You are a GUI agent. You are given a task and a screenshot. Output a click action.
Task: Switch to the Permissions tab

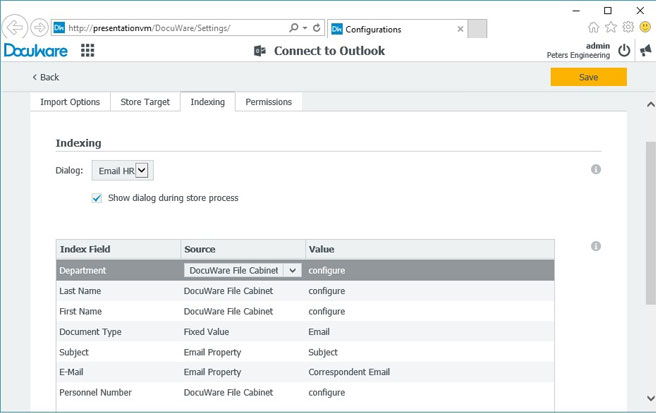tap(269, 102)
